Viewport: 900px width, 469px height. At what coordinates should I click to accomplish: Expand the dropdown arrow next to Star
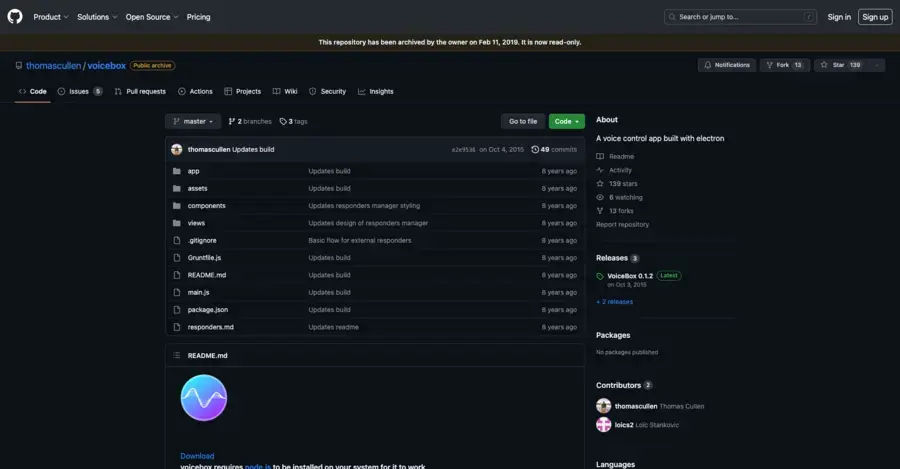[876, 65]
